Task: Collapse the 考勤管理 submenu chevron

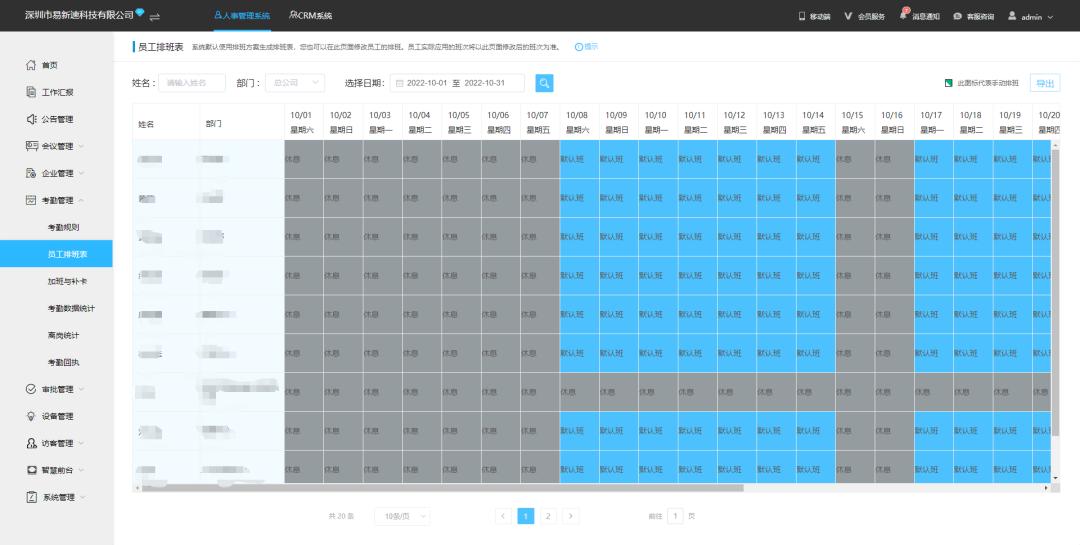Action: (x=81, y=200)
